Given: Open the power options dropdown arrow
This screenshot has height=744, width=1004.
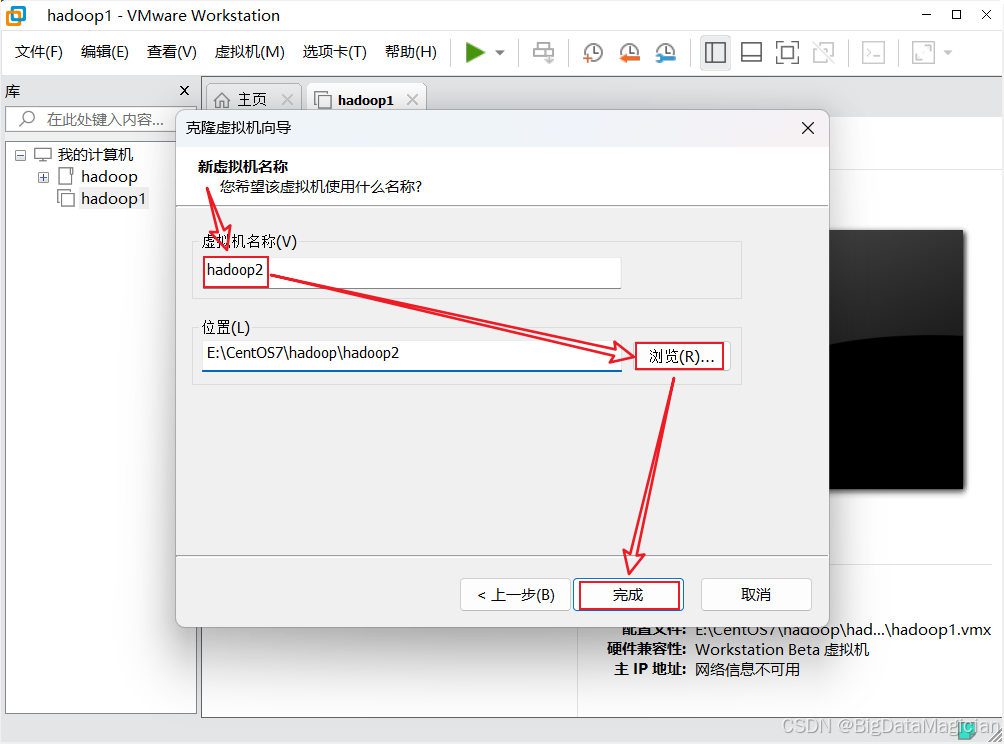Looking at the screenshot, I should pos(500,53).
